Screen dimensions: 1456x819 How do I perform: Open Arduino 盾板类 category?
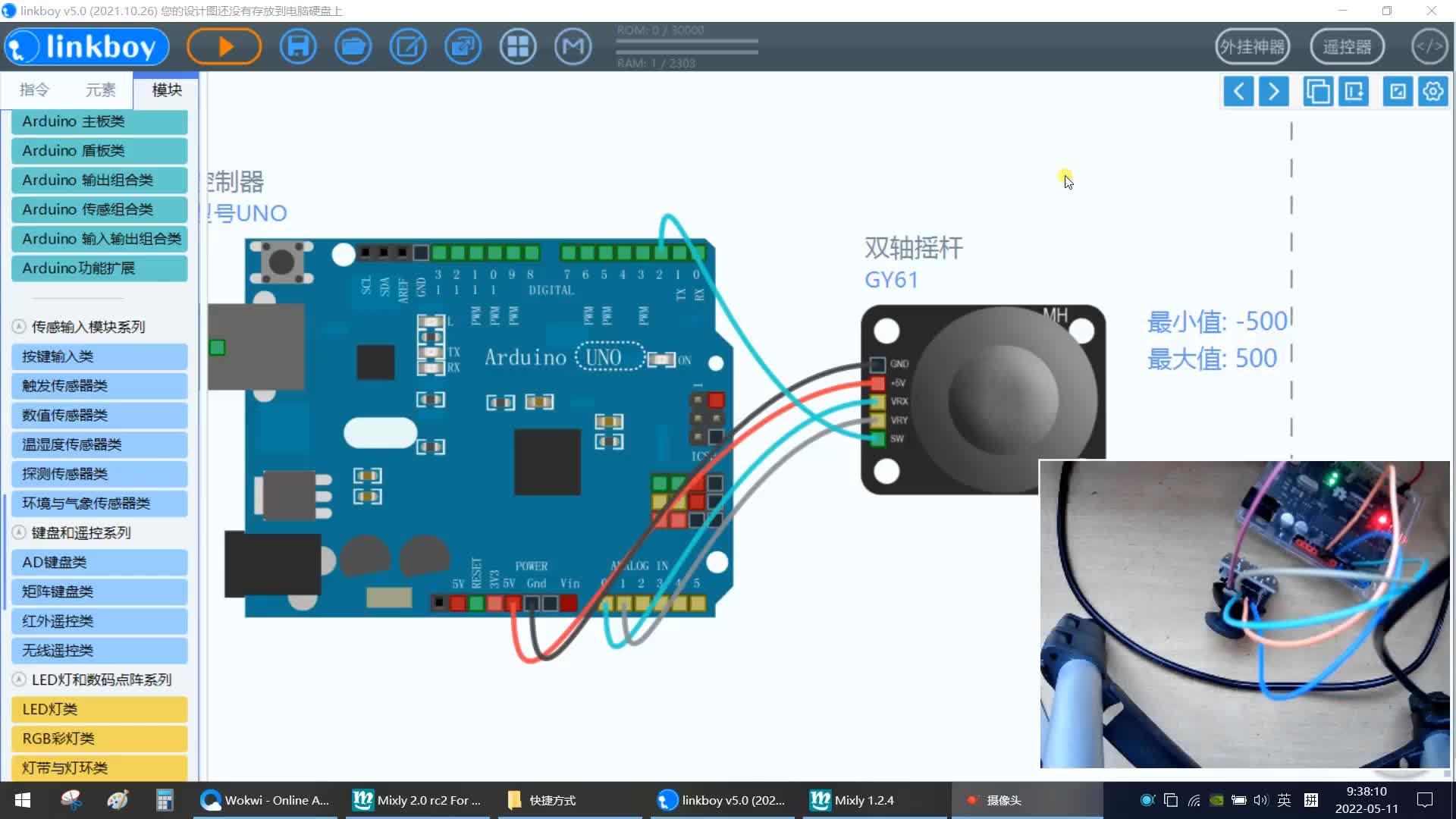[x=99, y=151]
